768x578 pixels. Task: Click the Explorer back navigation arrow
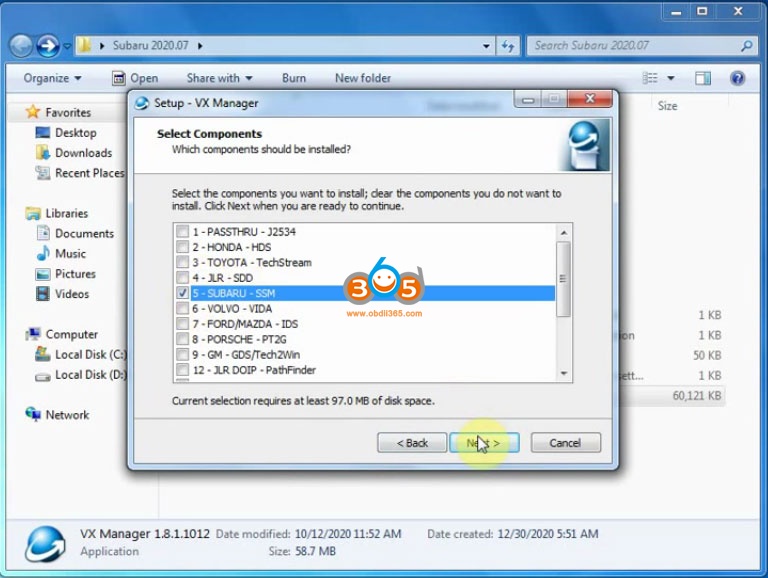click(21, 46)
